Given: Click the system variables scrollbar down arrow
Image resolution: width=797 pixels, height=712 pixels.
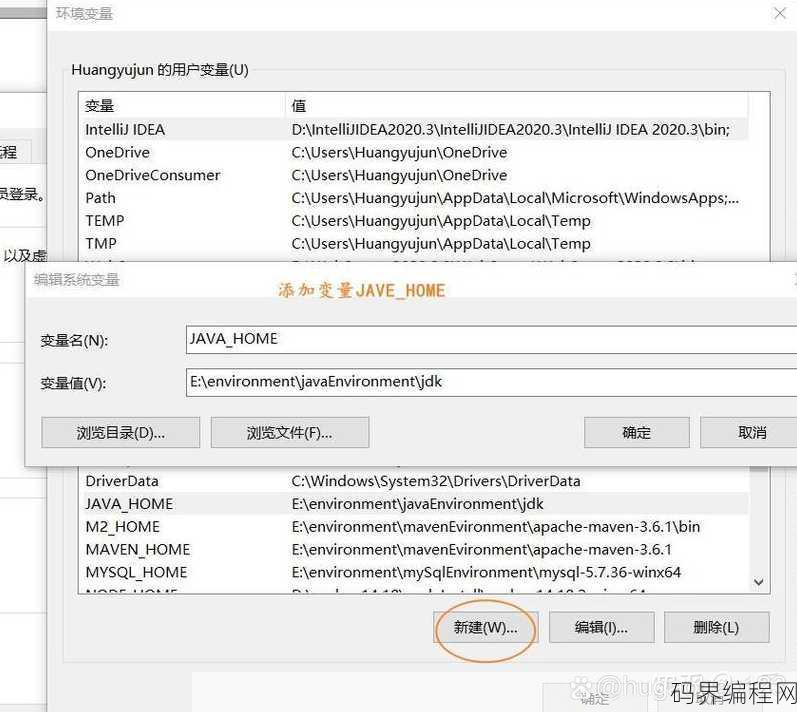Looking at the screenshot, I should 759,582.
